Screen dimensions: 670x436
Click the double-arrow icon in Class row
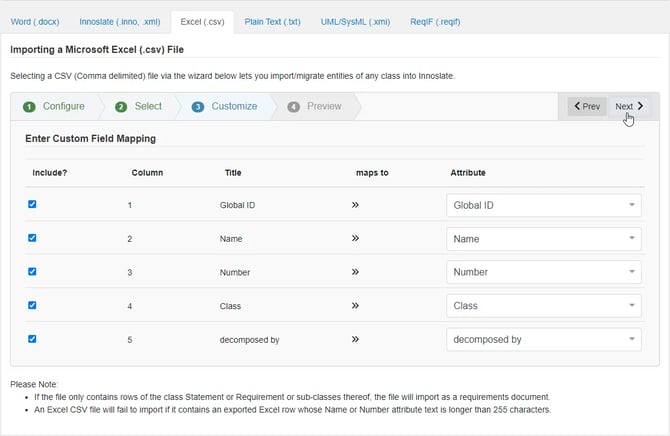click(x=355, y=306)
